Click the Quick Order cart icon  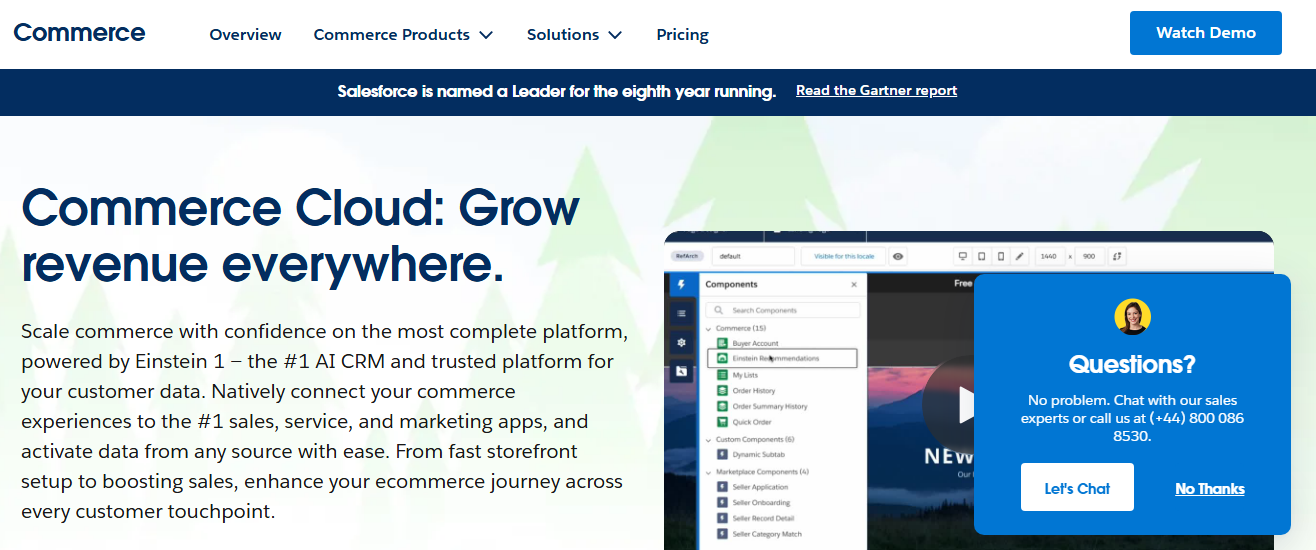click(723, 422)
